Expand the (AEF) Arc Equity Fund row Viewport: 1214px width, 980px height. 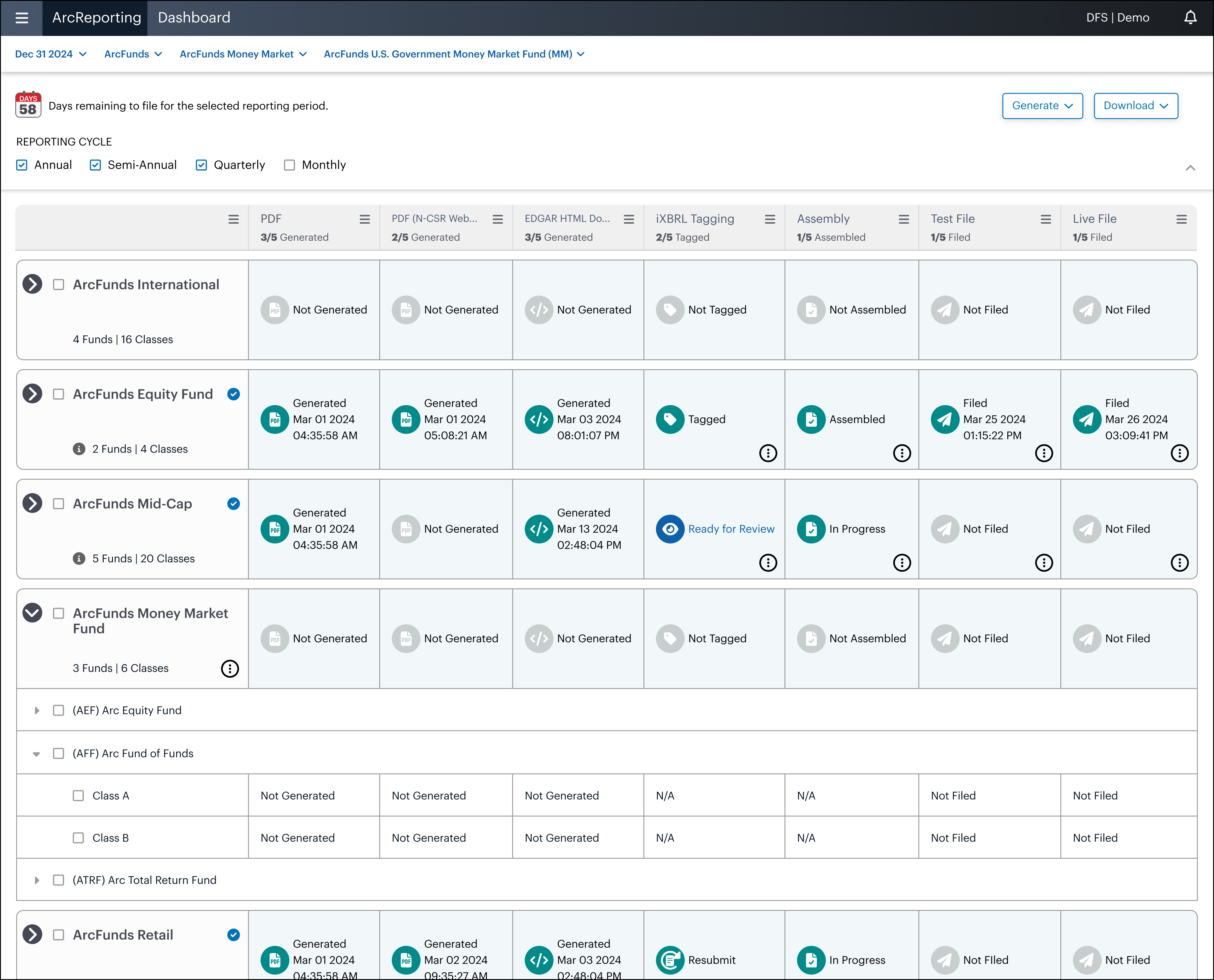pyautogui.click(x=37, y=711)
